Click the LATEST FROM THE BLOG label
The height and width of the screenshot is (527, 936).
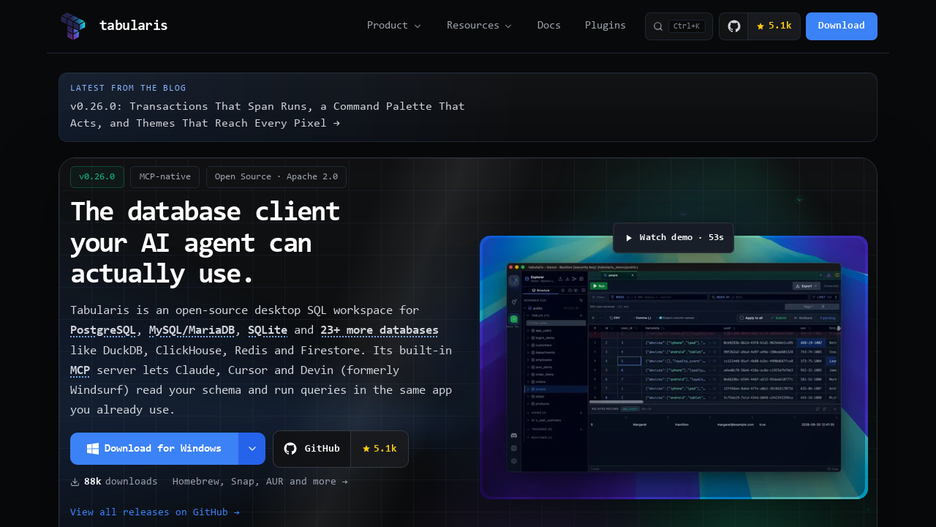(128, 88)
